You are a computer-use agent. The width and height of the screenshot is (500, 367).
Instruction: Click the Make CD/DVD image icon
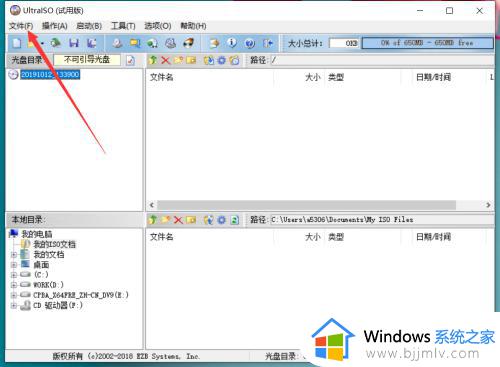click(117, 43)
